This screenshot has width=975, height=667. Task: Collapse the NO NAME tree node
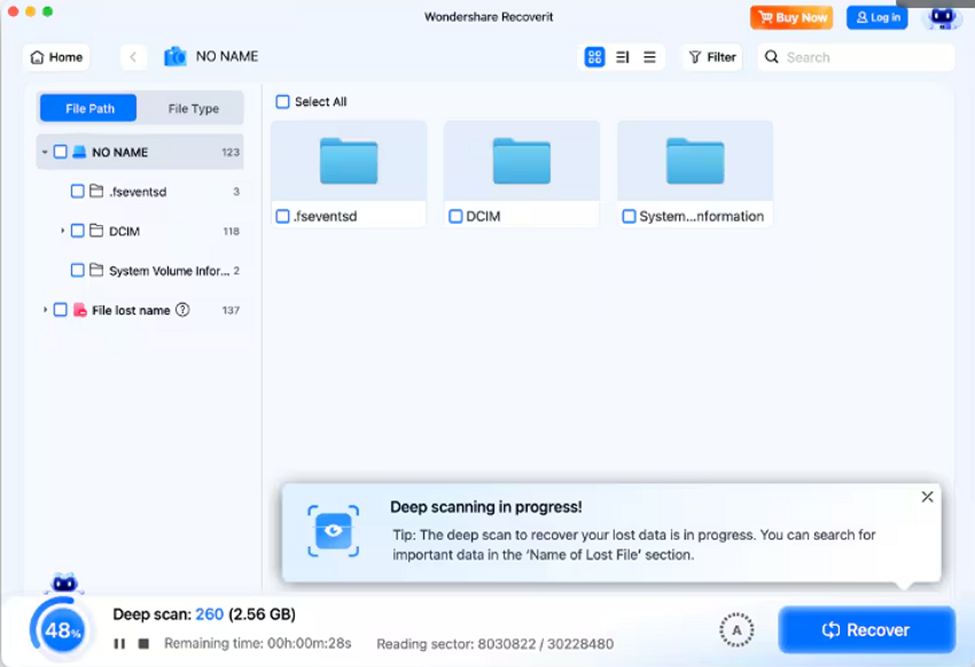[45, 152]
